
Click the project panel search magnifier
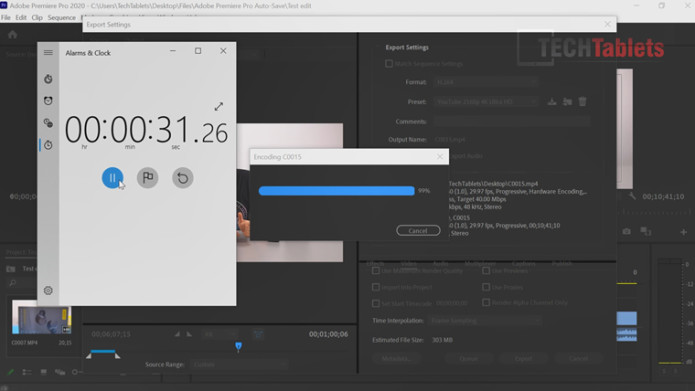[x=12, y=283]
